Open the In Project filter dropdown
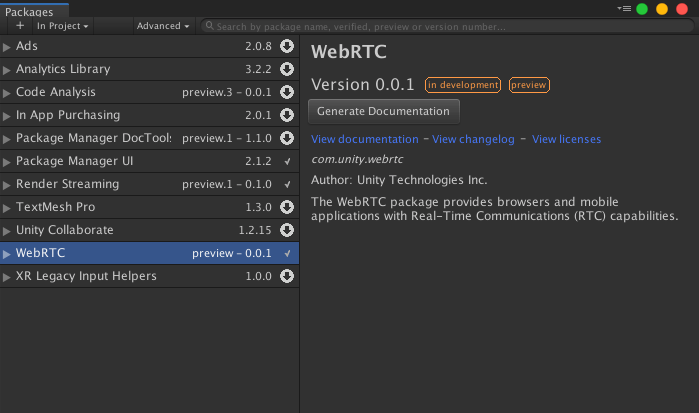699x413 pixels. (x=62, y=26)
